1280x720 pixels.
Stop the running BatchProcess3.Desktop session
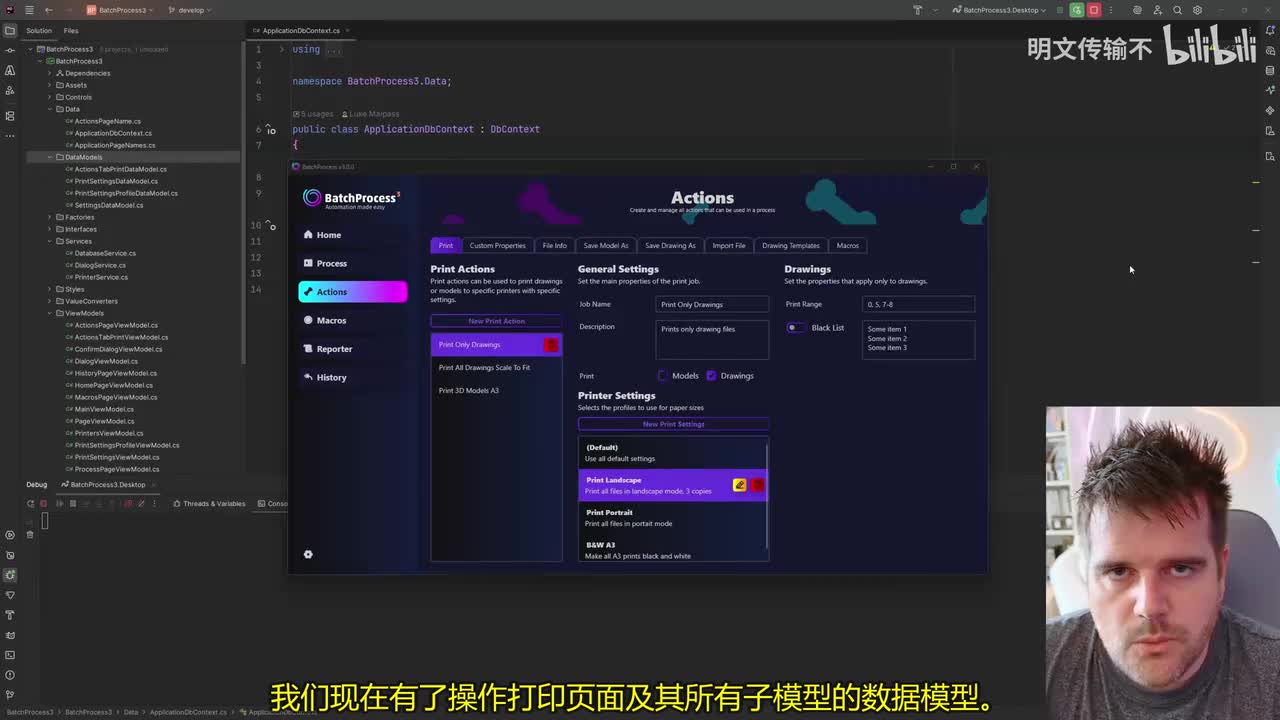click(1094, 10)
